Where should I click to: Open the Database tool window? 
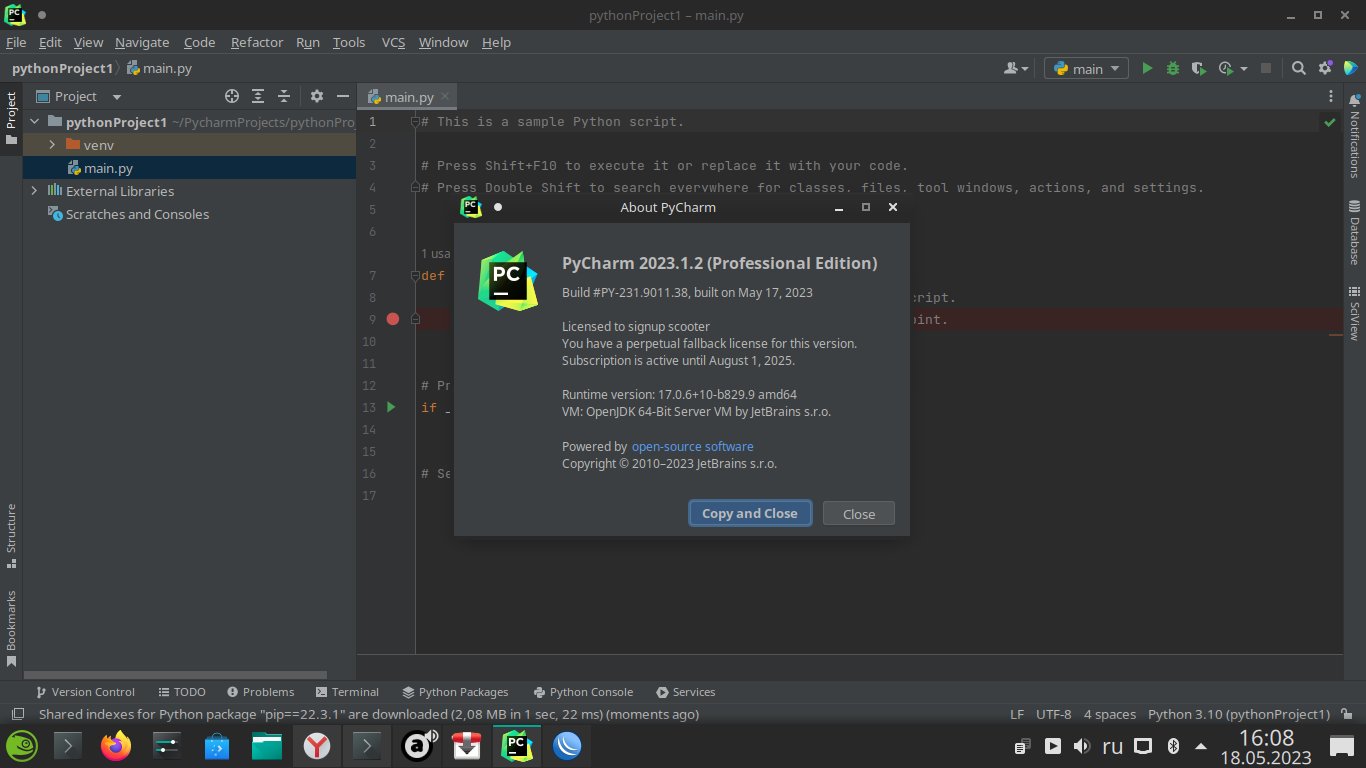(x=1355, y=232)
